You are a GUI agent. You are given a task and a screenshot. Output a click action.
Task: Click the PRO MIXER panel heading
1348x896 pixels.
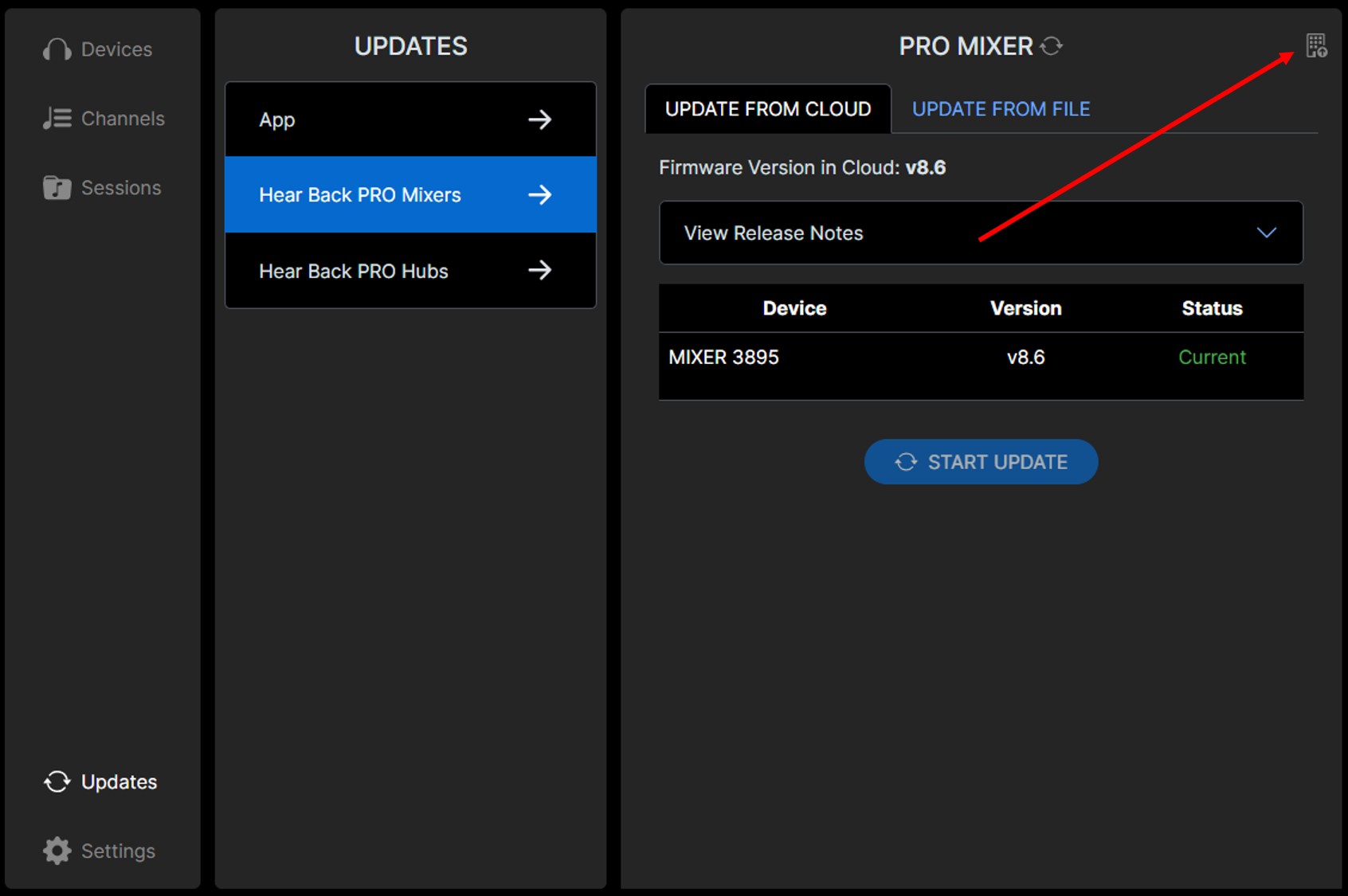[x=966, y=46]
